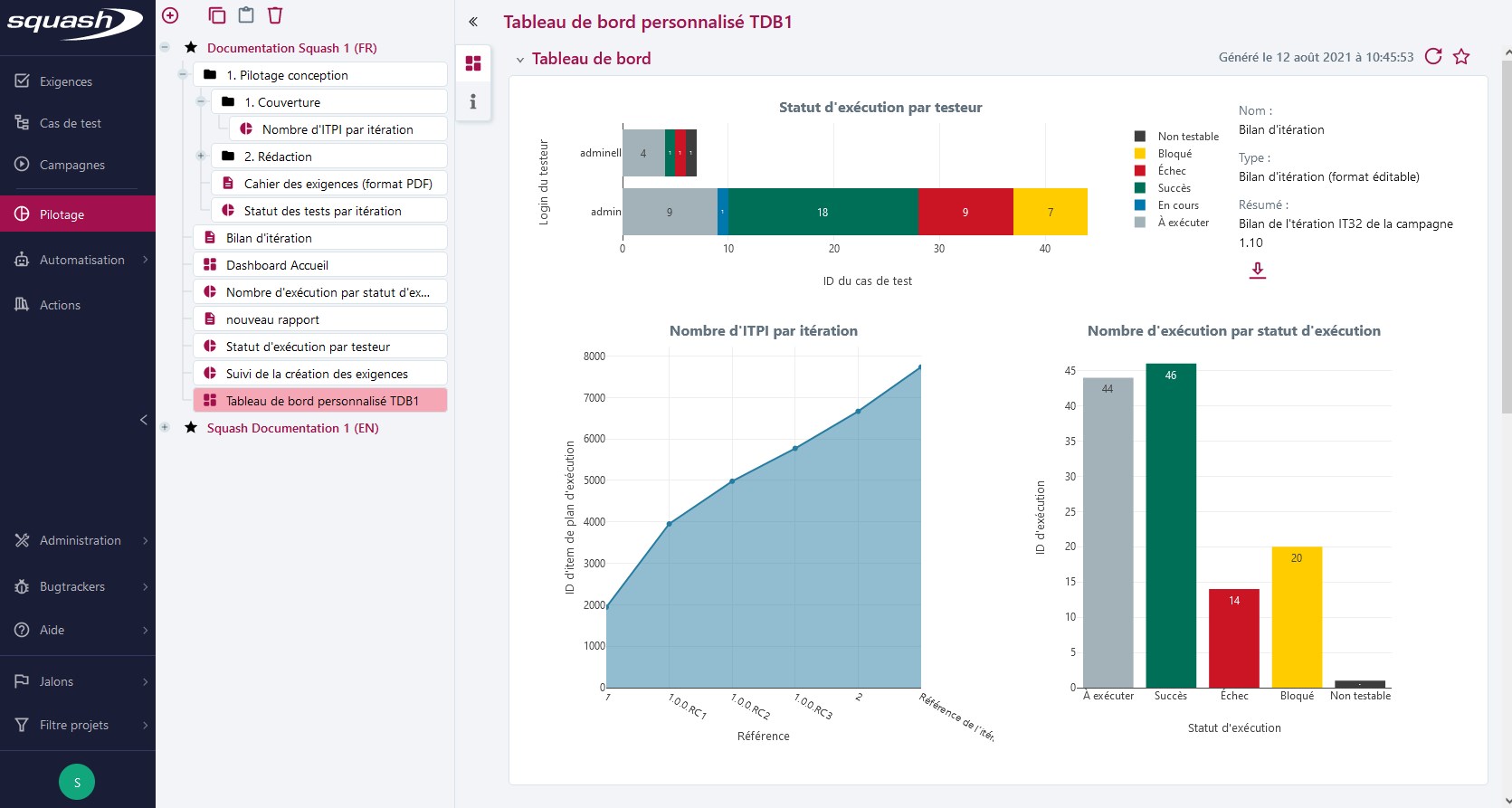Download the Bilan d'itération report
1512x808 pixels.
click(1258, 271)
